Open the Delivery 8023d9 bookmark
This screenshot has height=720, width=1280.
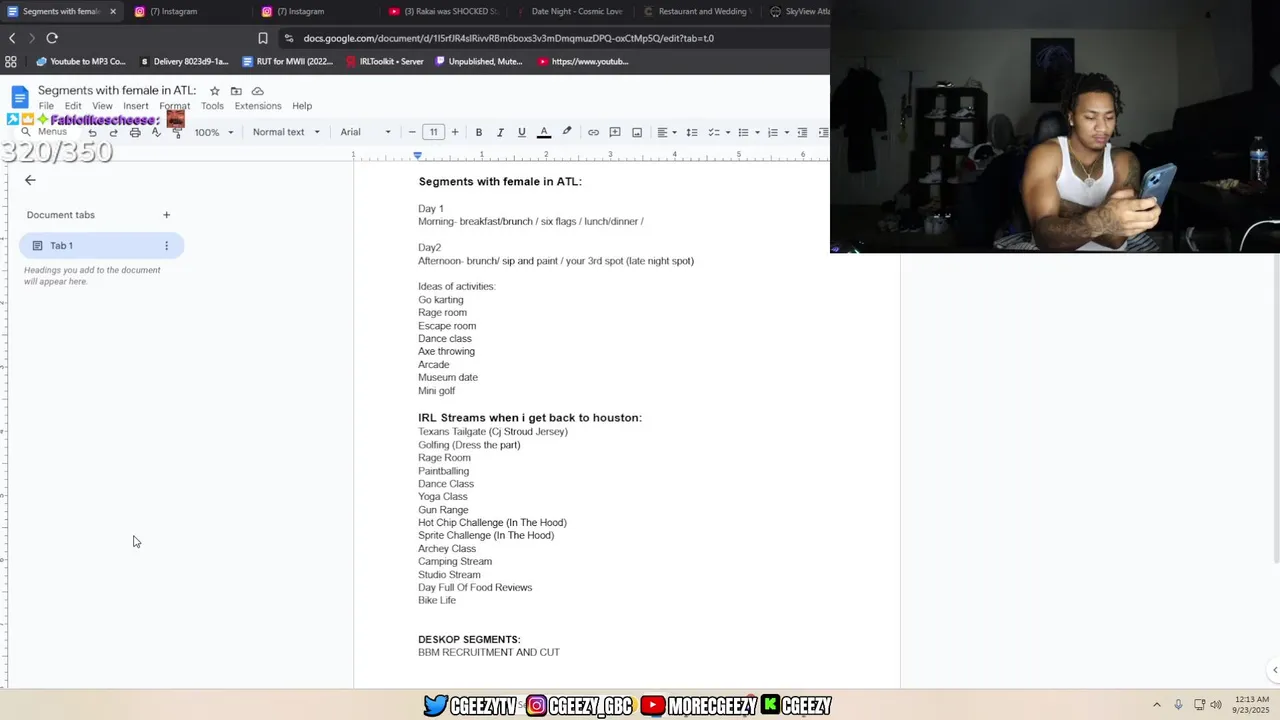tap(184, 61)
